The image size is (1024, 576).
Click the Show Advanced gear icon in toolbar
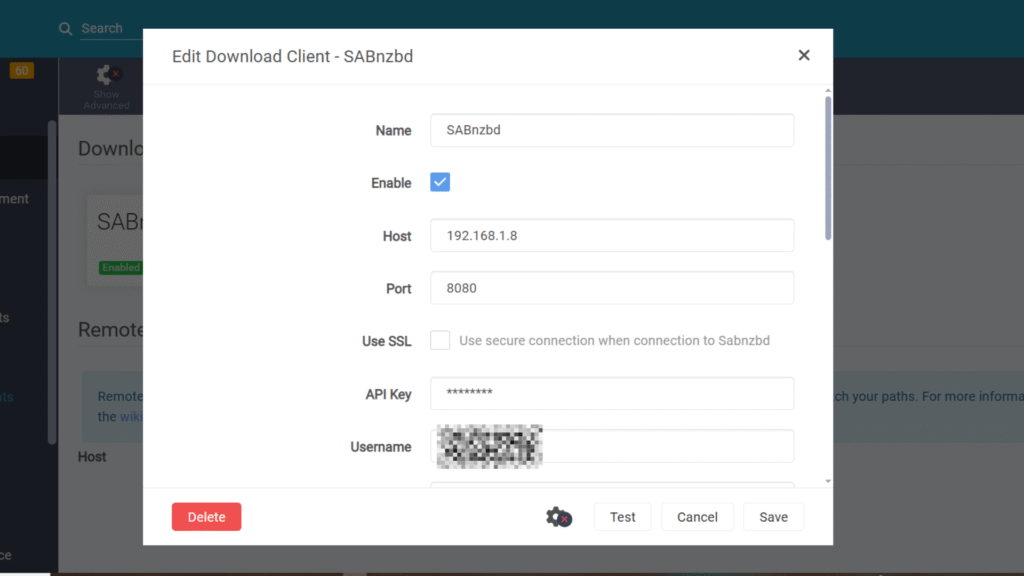[x=107, y=75]
